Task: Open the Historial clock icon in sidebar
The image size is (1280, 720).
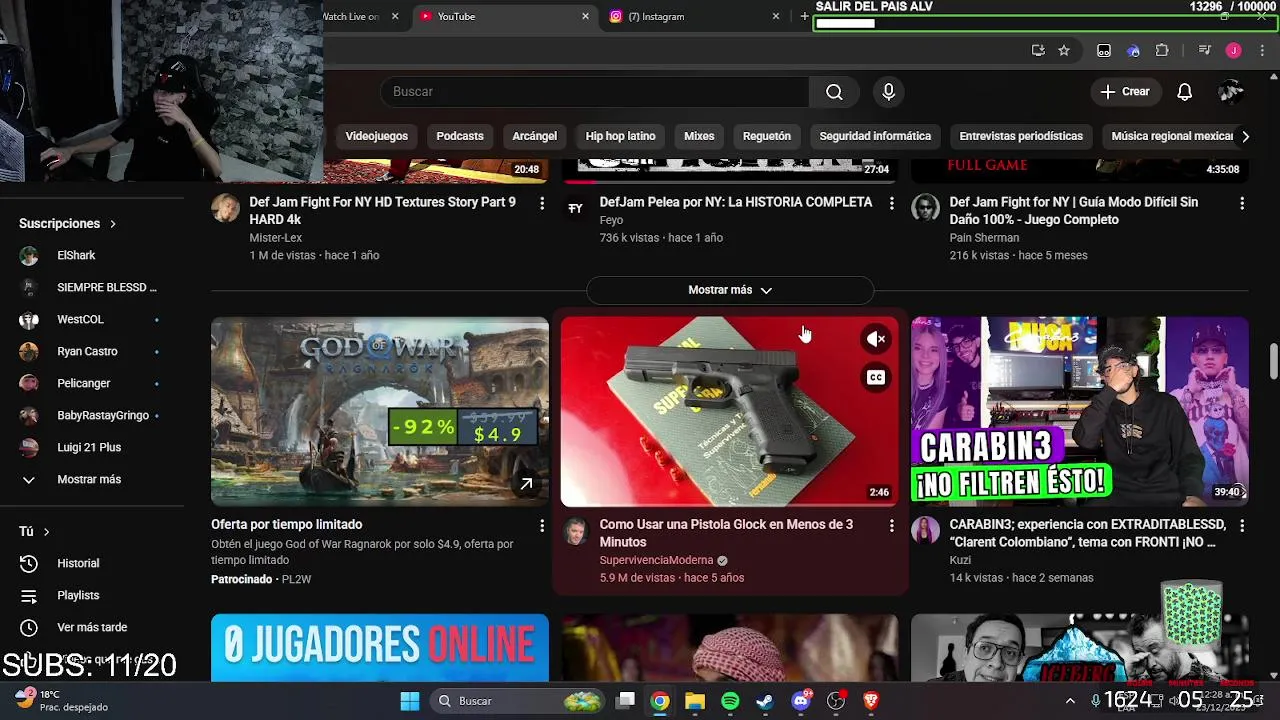Action: [29, 564]
